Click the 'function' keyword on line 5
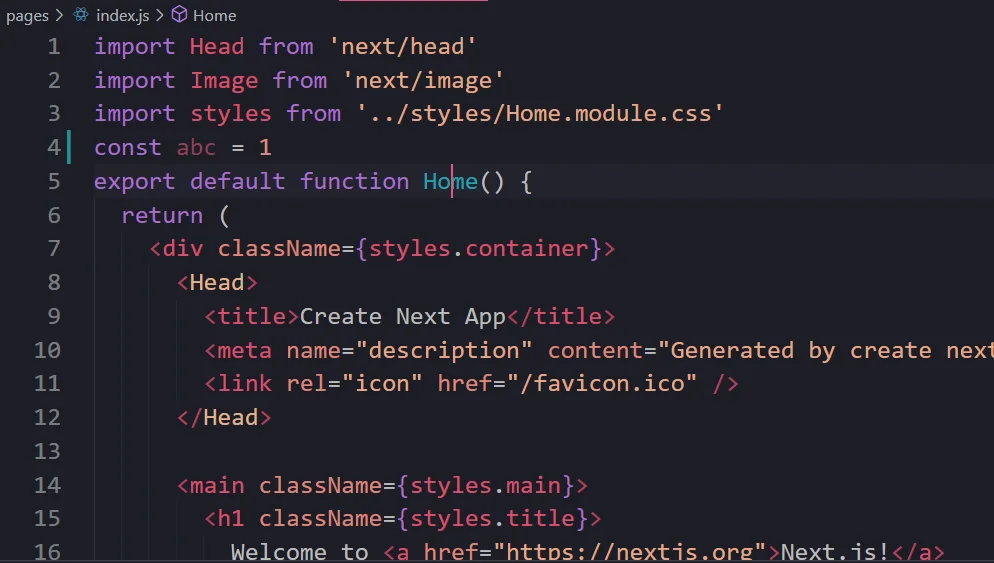Screen dimensions: 994x563 pyautogui.click(x=354, y=181)
